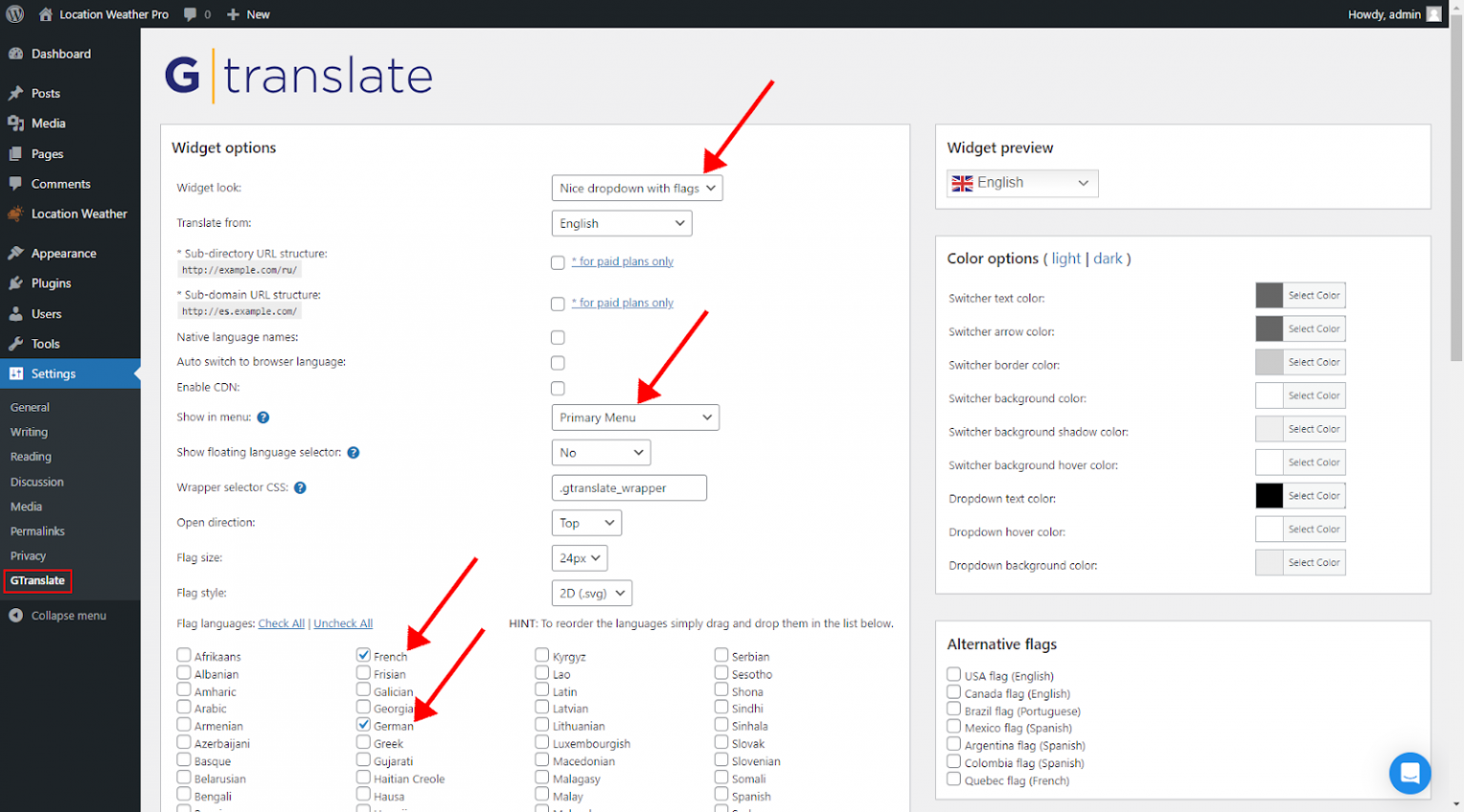Open the help icon next to Show in menu
Image resolution: width=1464 pixels, height=812 pixels.
coord(262,416)
